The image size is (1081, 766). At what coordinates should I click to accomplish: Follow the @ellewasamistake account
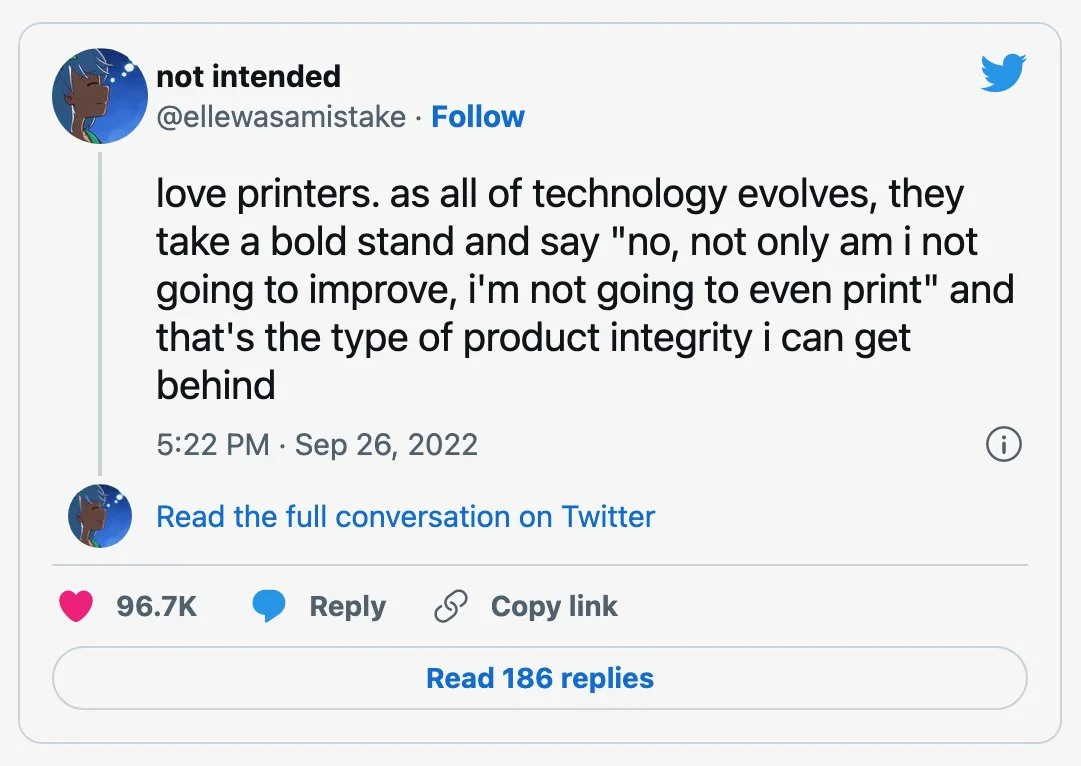(x=478, y=117)
